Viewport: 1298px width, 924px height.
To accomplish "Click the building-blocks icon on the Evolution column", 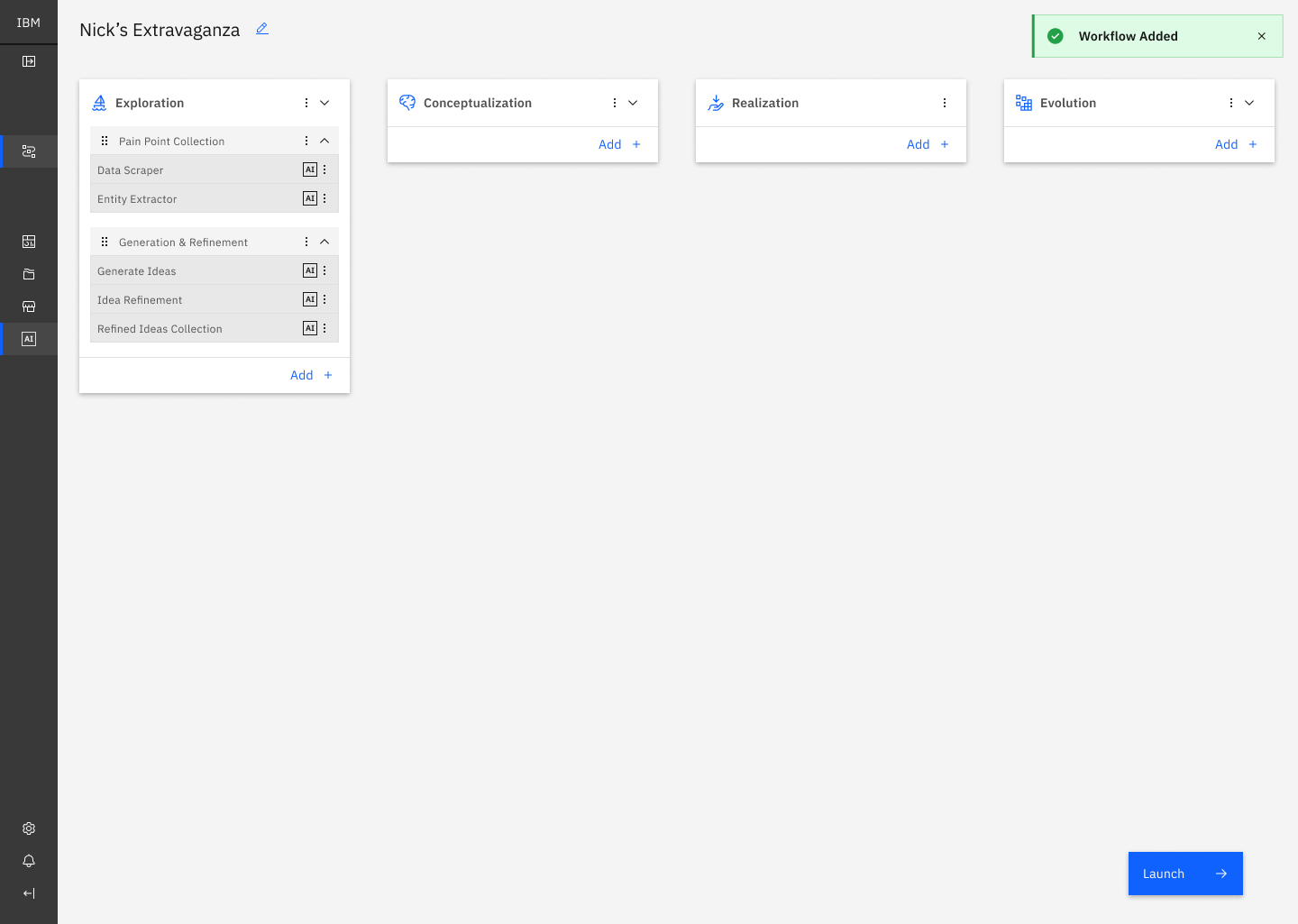I will [1024, 102].
